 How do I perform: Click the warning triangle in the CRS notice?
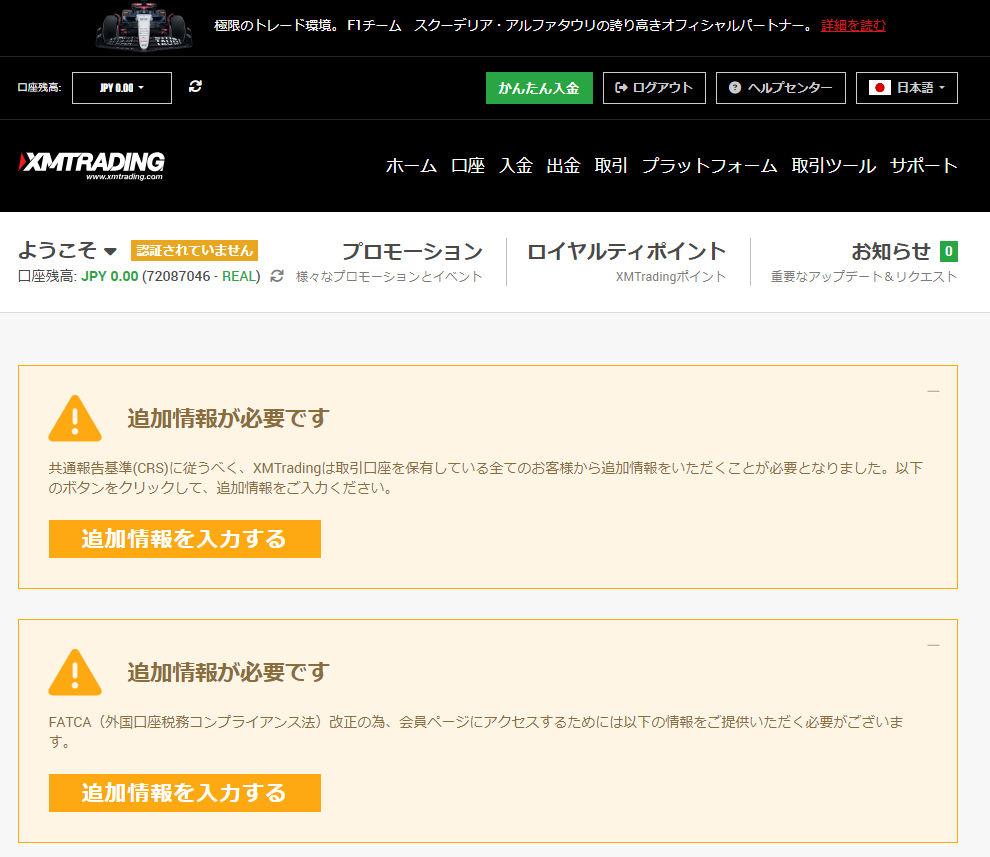click(75, 419)
